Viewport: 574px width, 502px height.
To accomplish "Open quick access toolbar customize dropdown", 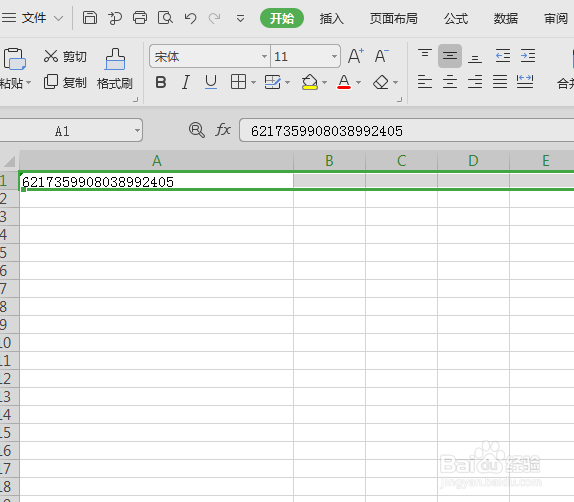I will [x=240, y=18].
